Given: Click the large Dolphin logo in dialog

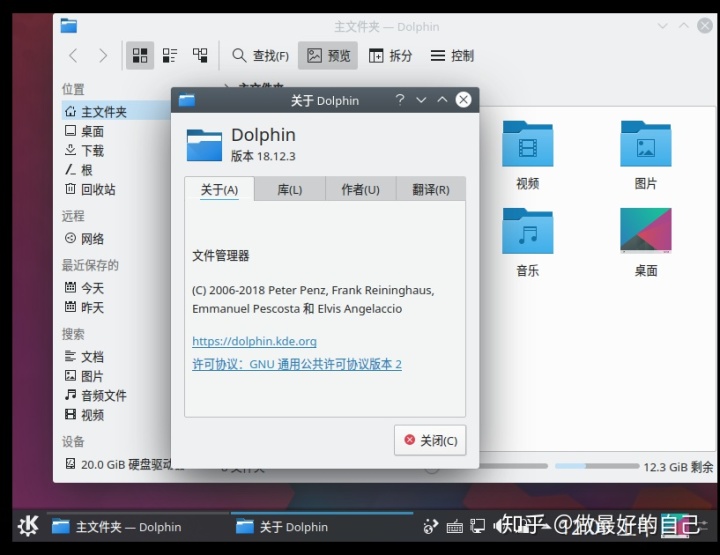Looking at the screenshot, I should click(x=204, y=145).
